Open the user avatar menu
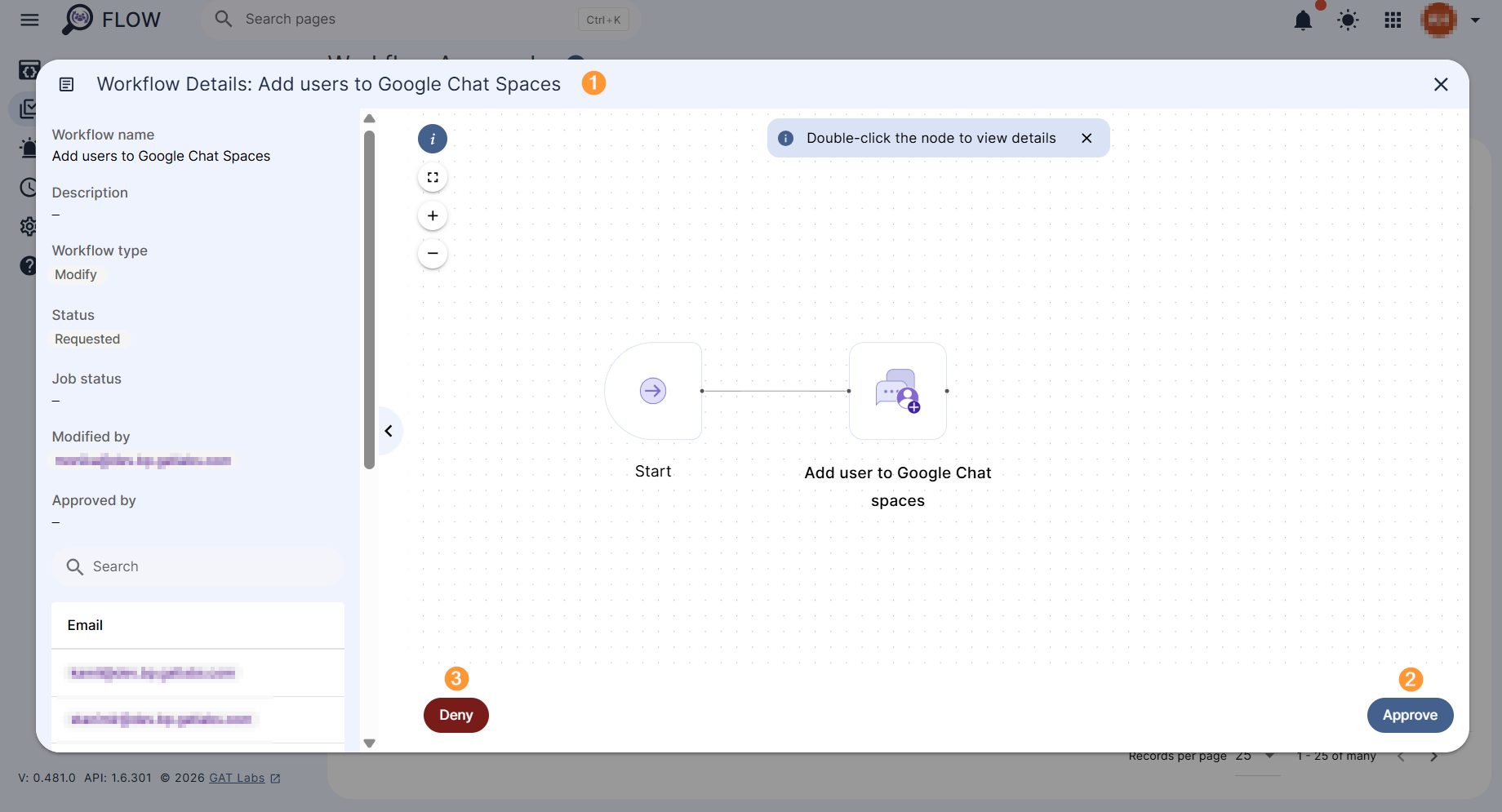 point(1438,20)
